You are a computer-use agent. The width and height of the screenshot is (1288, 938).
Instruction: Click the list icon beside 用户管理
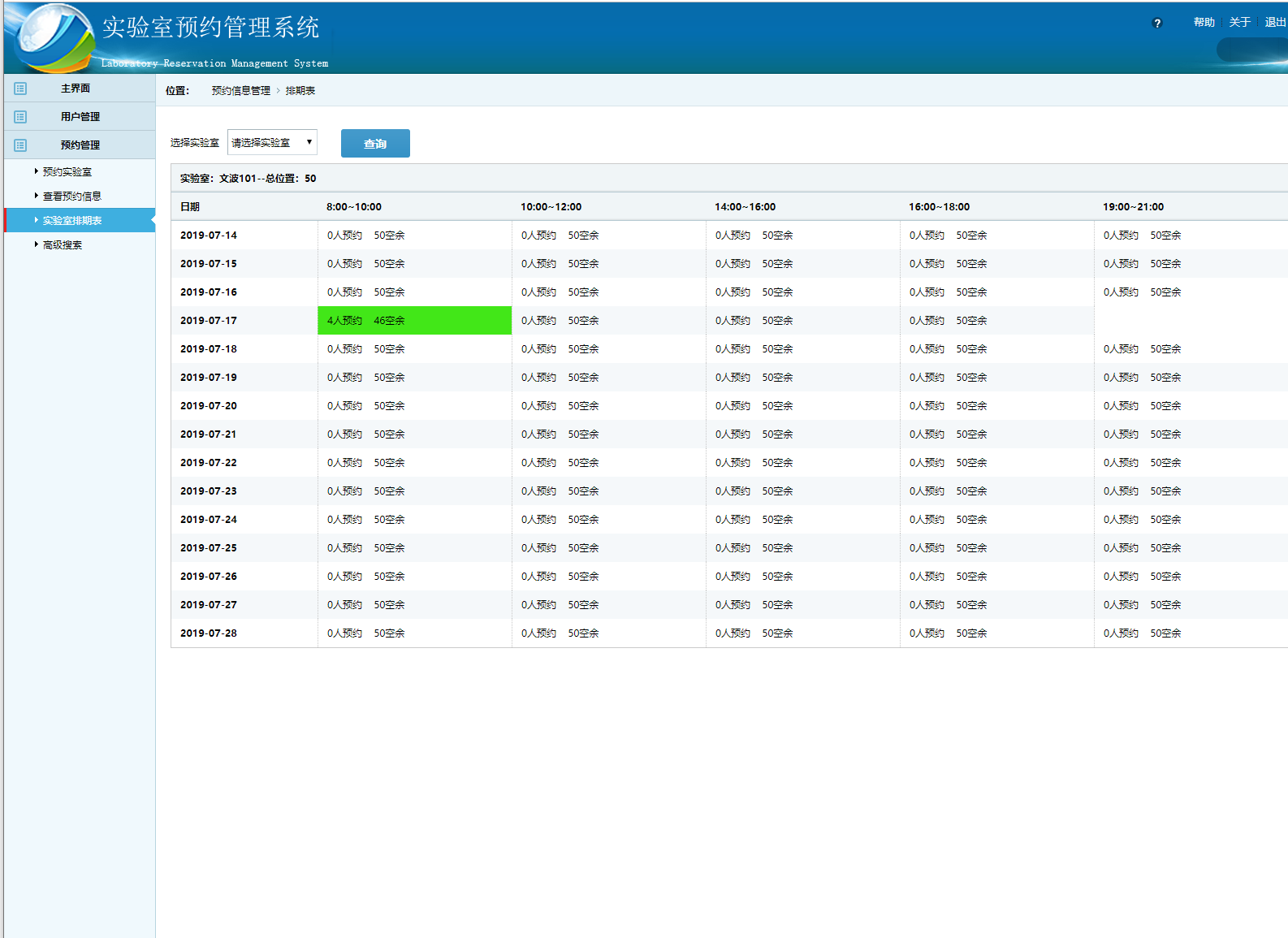[20, 117]
